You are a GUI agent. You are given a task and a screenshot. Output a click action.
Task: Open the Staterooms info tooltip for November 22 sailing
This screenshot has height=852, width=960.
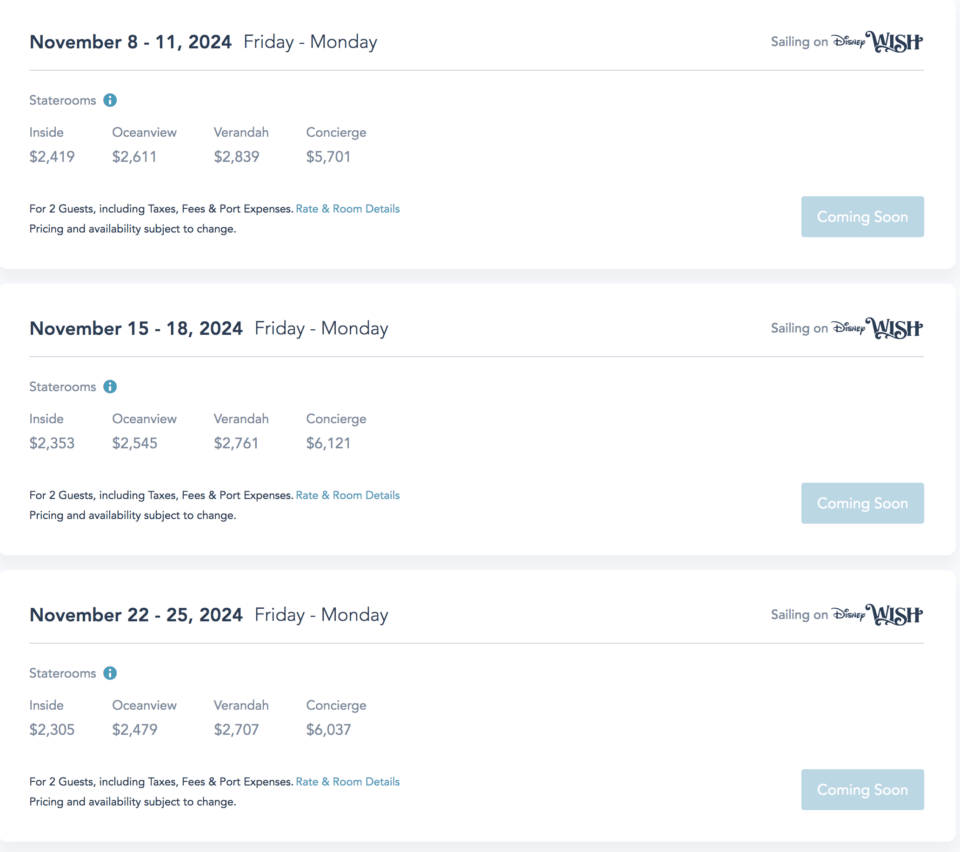(x=110, y=673)
